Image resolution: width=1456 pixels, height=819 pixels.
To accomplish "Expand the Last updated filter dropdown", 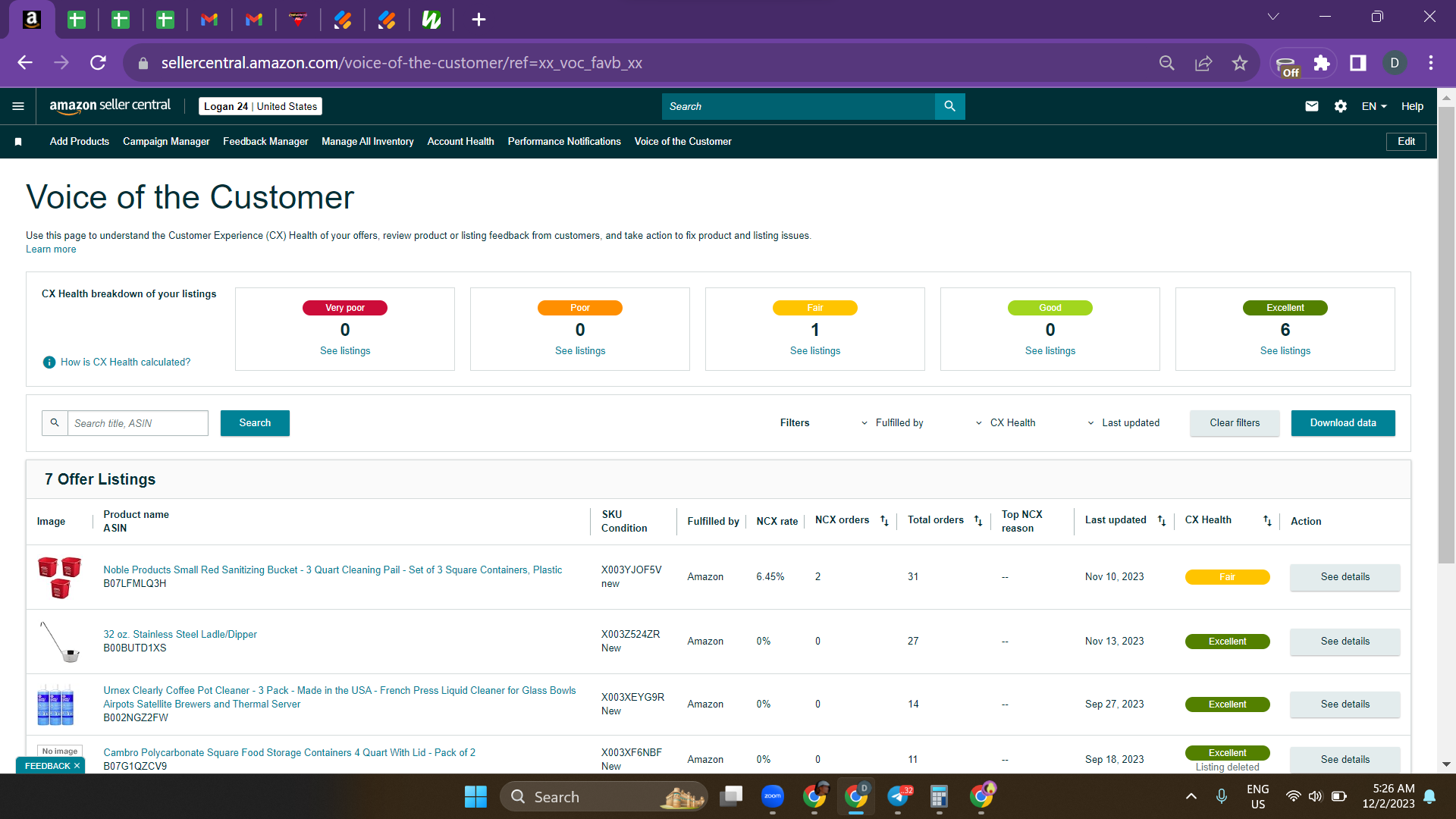I will 1123,423.
